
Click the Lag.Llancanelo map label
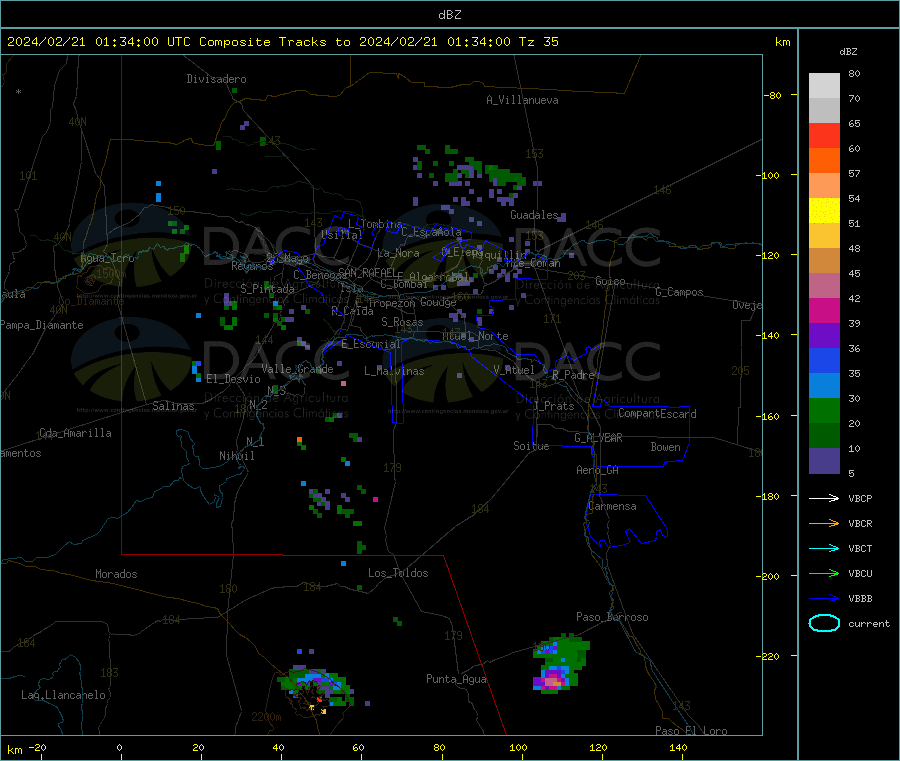coord(63,695)
